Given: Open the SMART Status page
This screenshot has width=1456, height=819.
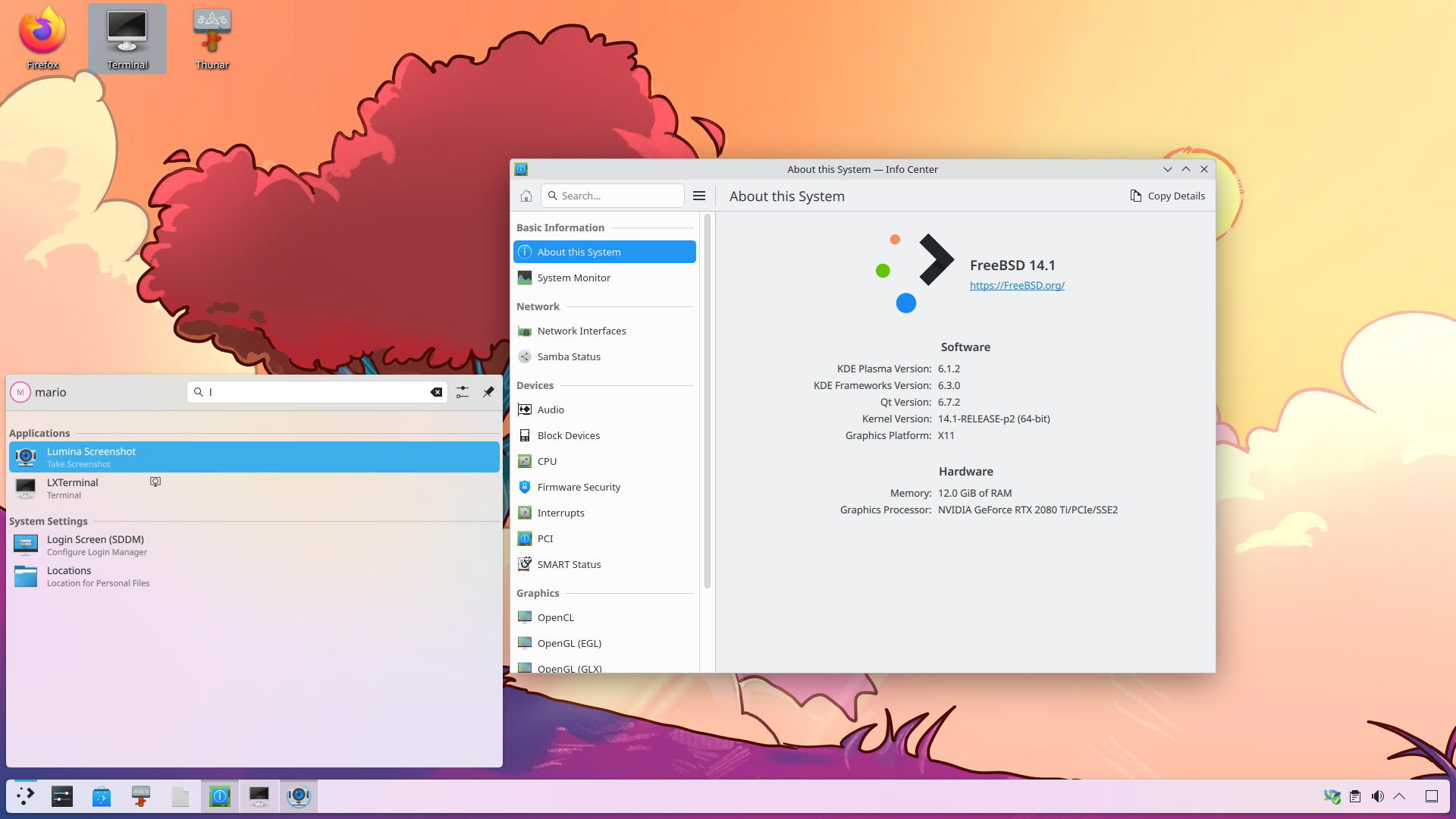Looking at the screenshot, I should pyautogui.click(x=604, y=564).
